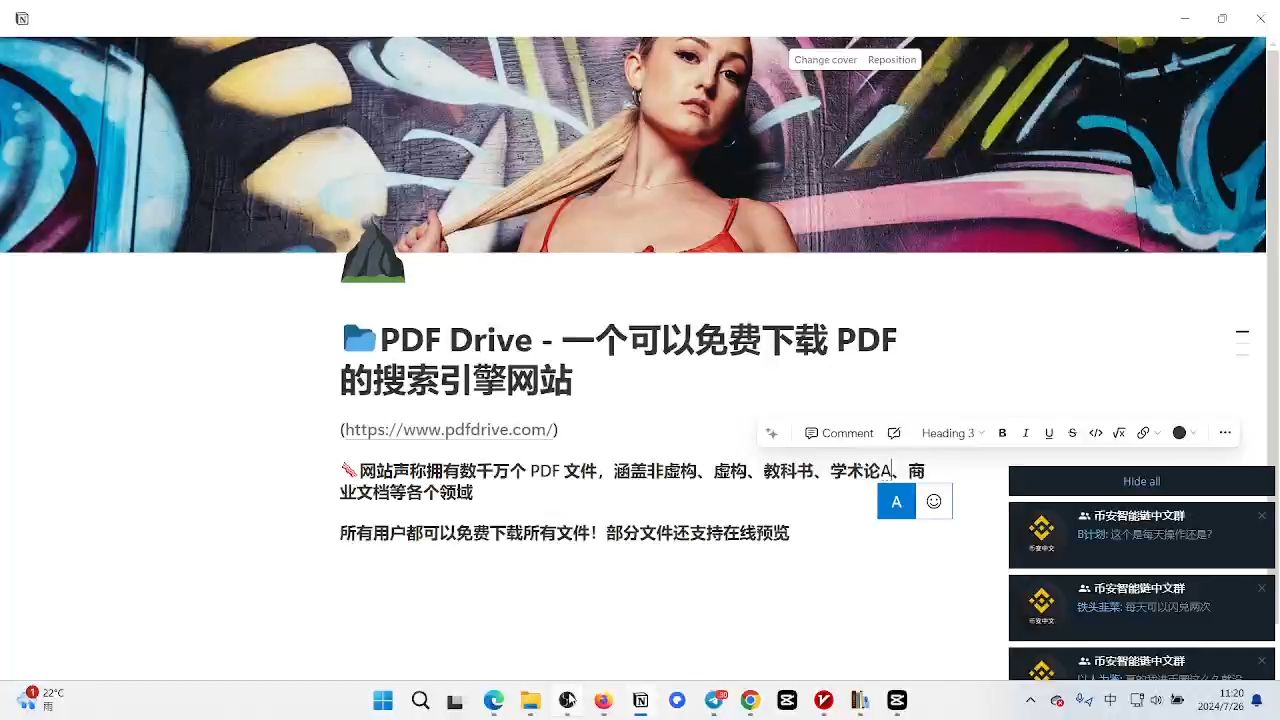Click Notion app logo in title bar
Viewport: 1280px width, 720px height.
click(22, 18)
